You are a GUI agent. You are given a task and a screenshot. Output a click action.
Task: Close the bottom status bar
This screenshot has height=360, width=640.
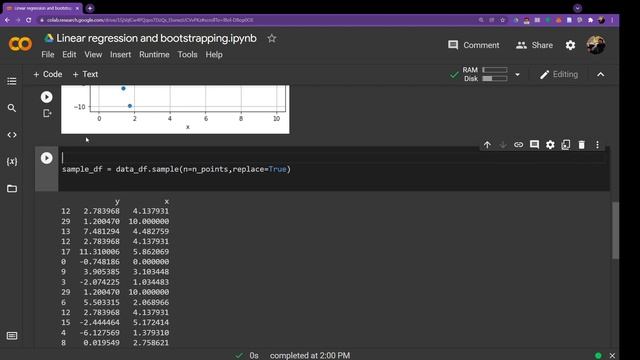point(612,356)
